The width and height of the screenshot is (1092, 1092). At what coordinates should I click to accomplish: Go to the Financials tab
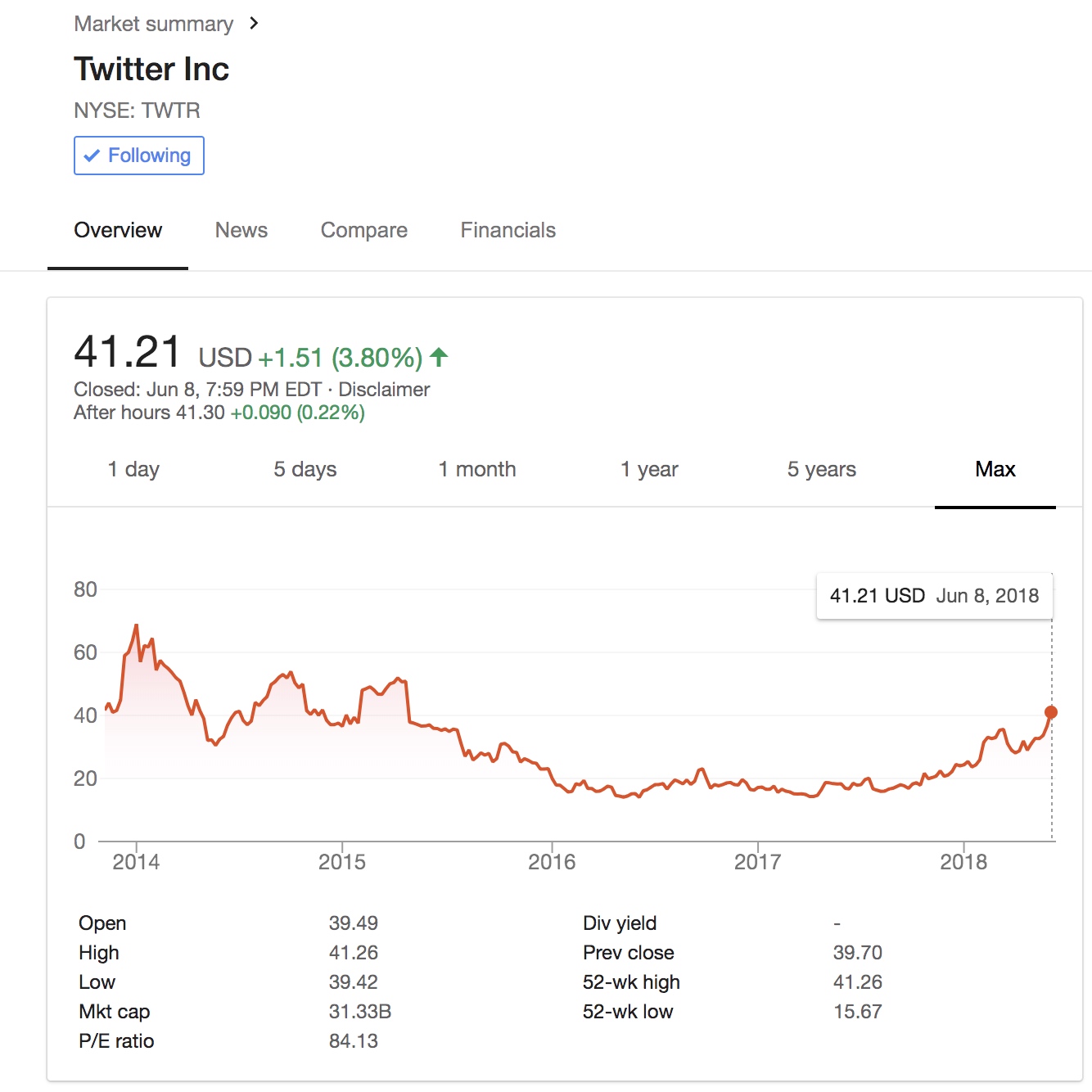[x=508, y=230]
